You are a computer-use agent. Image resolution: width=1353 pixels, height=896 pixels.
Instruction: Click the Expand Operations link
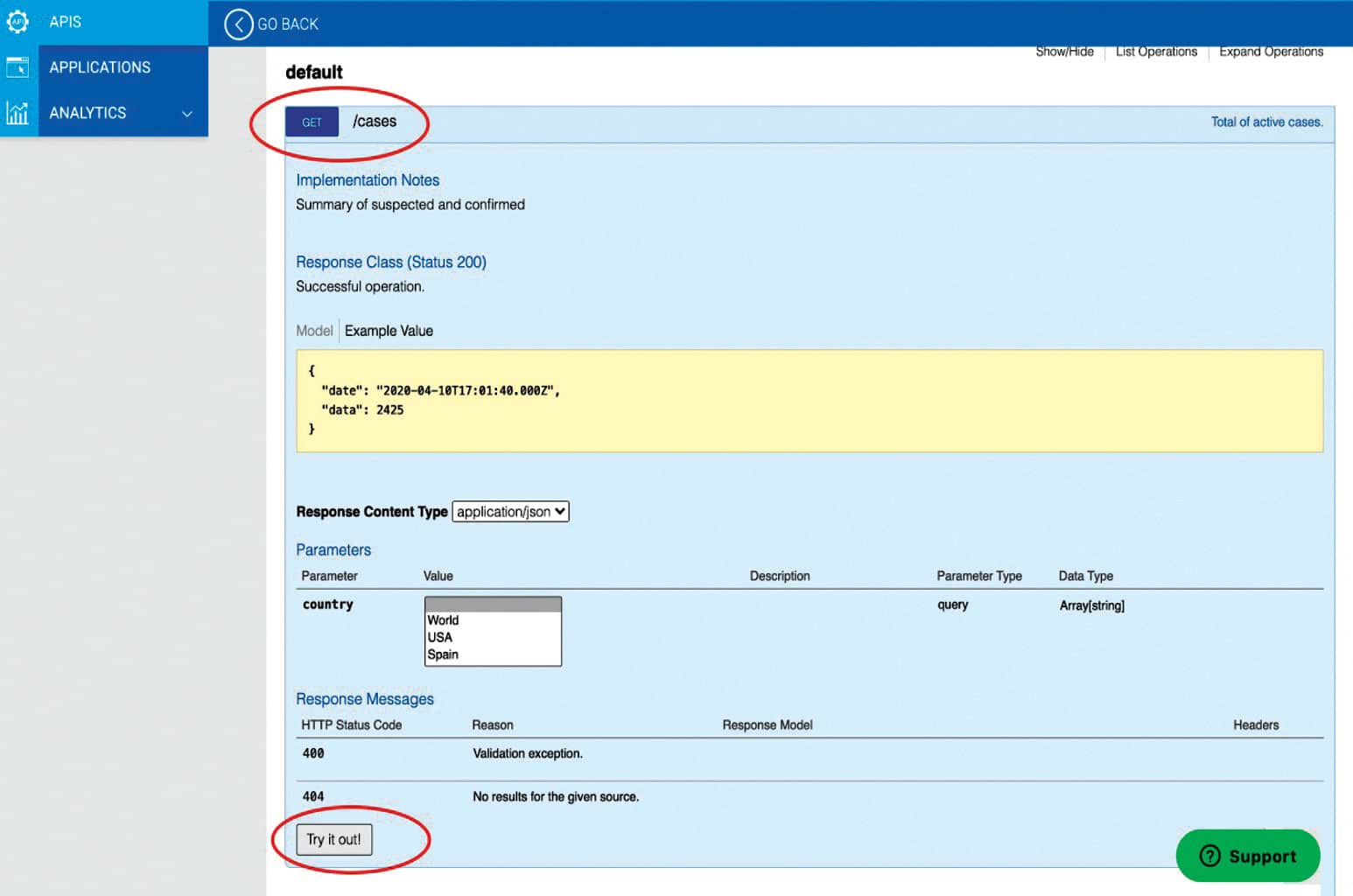[x=1271, y=52]
